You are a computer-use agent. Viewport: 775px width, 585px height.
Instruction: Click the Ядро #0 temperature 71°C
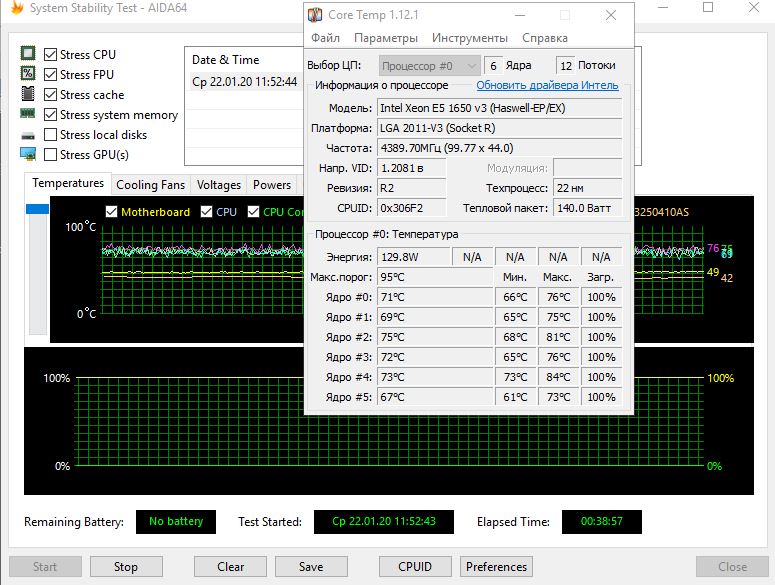(x=435, y=297)
